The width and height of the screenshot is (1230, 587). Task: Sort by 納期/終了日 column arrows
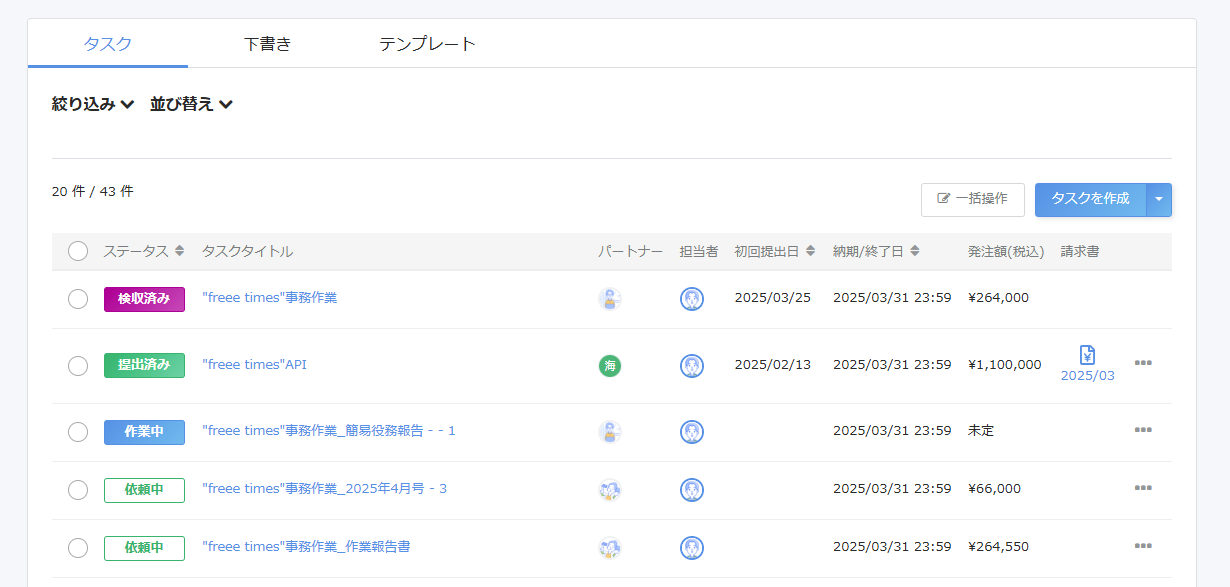pos(915,251)
